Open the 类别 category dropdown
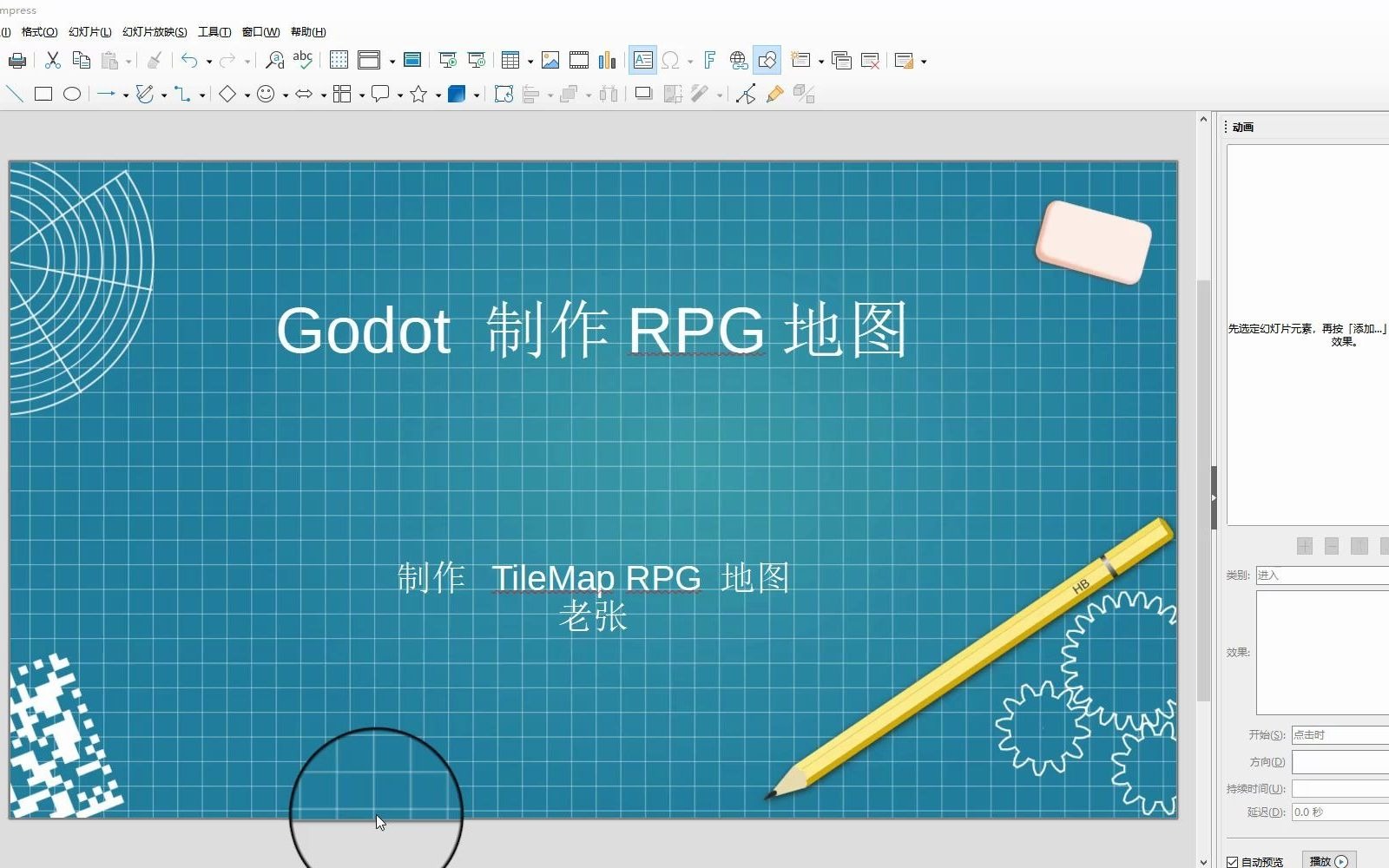This screenshot has width=1389, height=868. pyautogui.click(x=1321, y=575)
